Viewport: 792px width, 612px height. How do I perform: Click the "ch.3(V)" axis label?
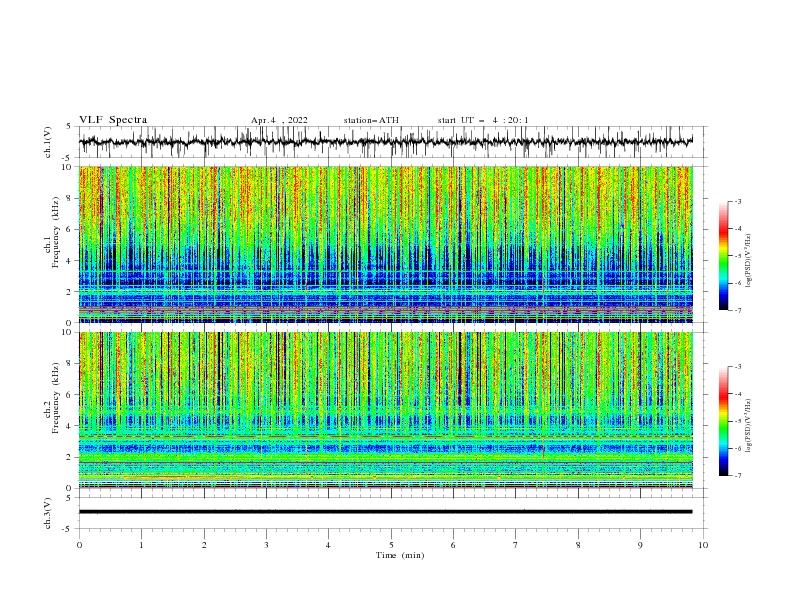click(48, 513)
